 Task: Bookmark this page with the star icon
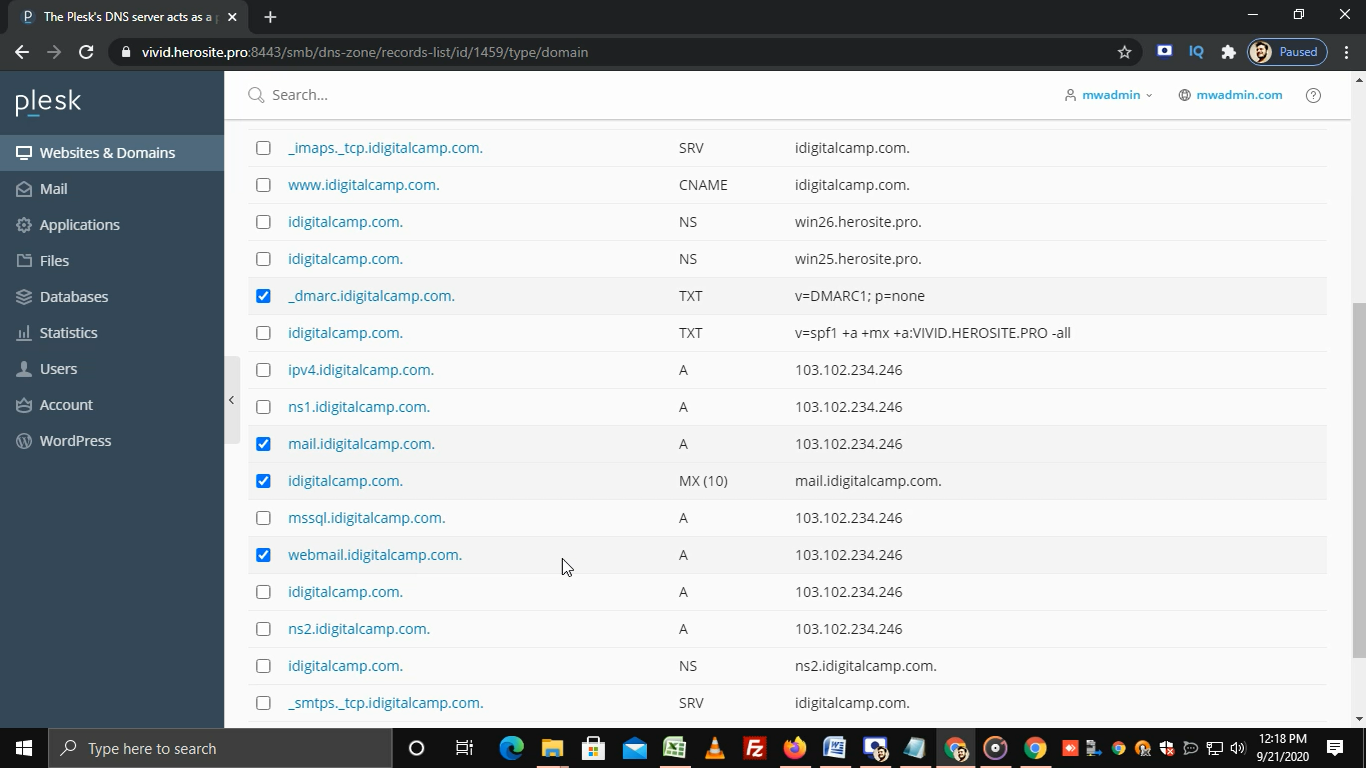pyautogui.click(x=1124, y=52)
